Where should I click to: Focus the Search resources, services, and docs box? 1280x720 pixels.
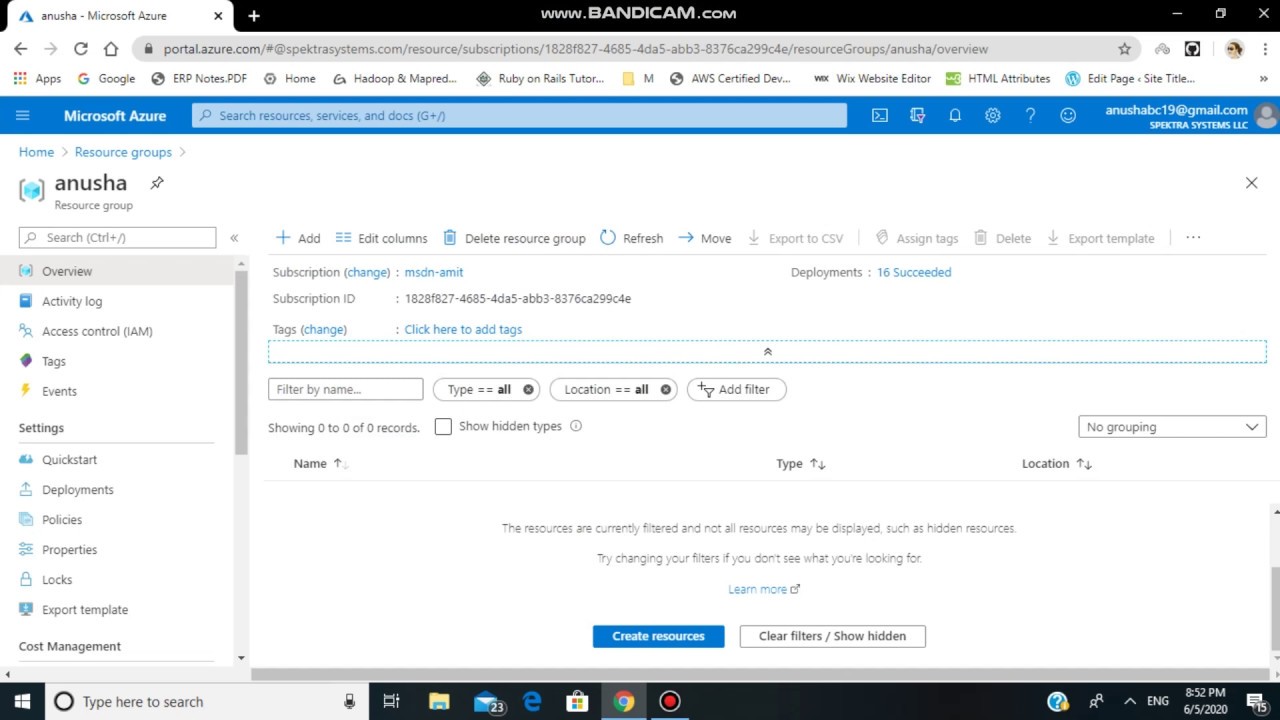[519, 115]
